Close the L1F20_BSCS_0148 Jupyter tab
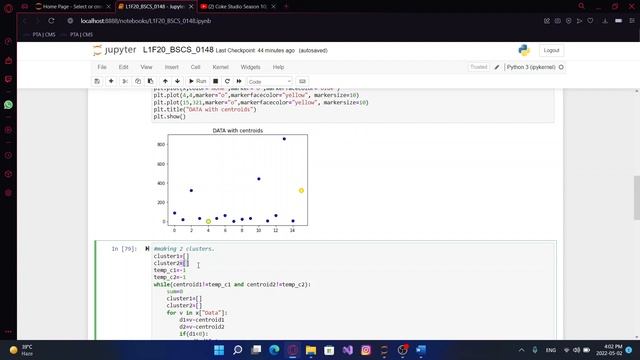This screenshot has width=640, height=360. tap(191, 7)
